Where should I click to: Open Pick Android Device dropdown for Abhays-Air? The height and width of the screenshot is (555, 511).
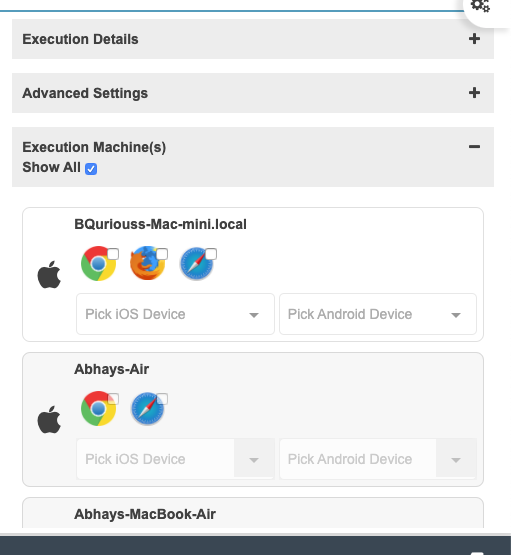pyautogui.click(x=378, y=459)
